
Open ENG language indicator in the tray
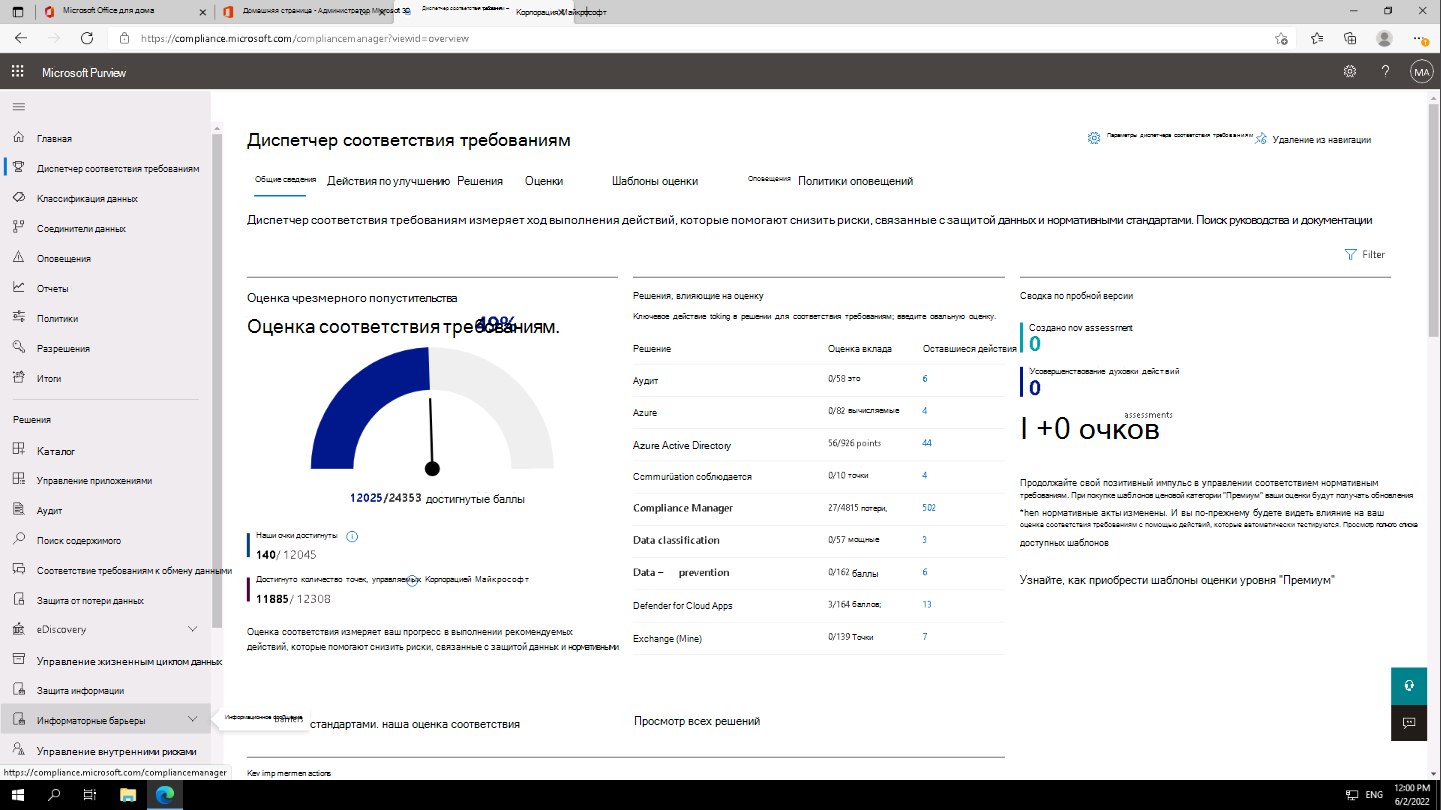1374,795
